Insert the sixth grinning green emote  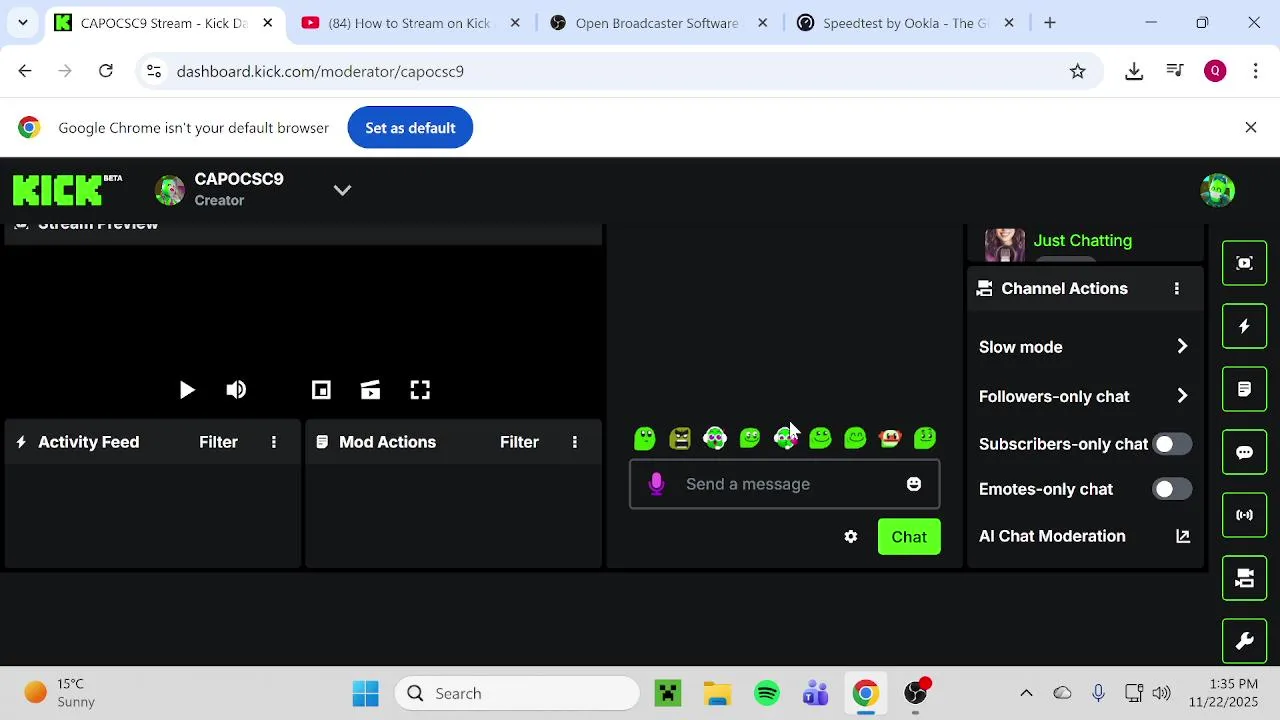[x=820, y=438]
